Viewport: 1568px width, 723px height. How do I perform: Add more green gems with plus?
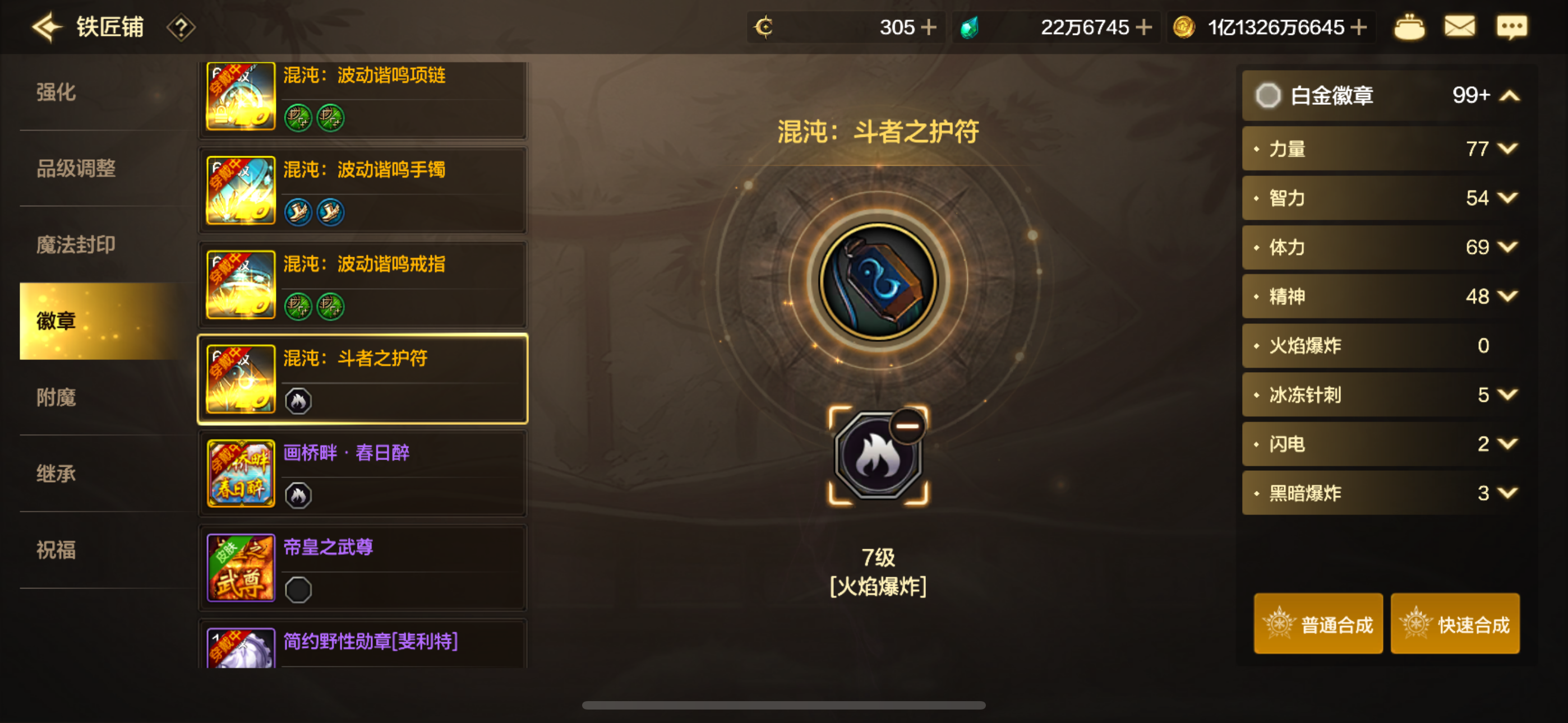(x=1143, y=27)
